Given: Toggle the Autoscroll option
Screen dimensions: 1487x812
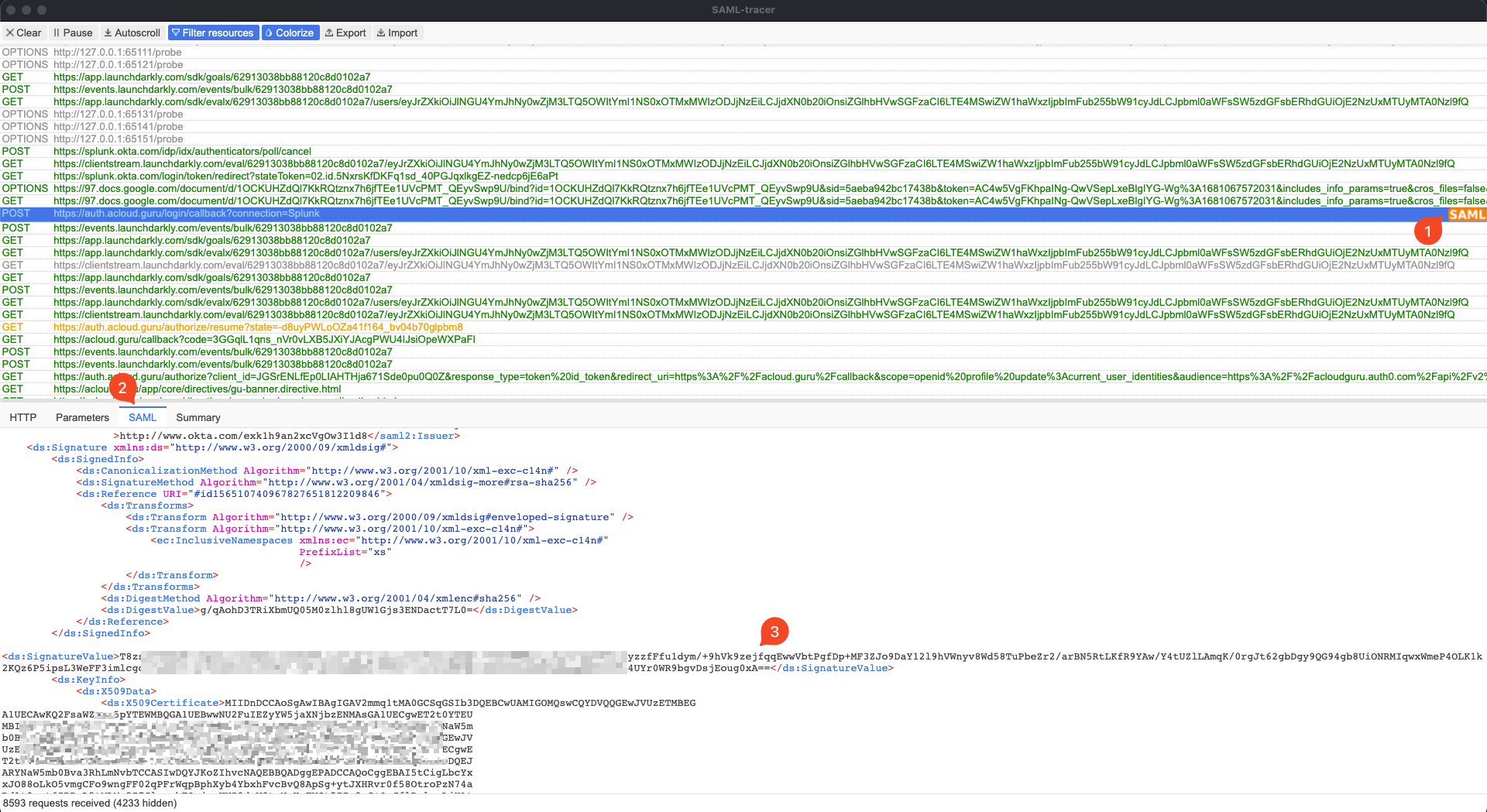Looking at the screenshot, I should coord(132,33).
